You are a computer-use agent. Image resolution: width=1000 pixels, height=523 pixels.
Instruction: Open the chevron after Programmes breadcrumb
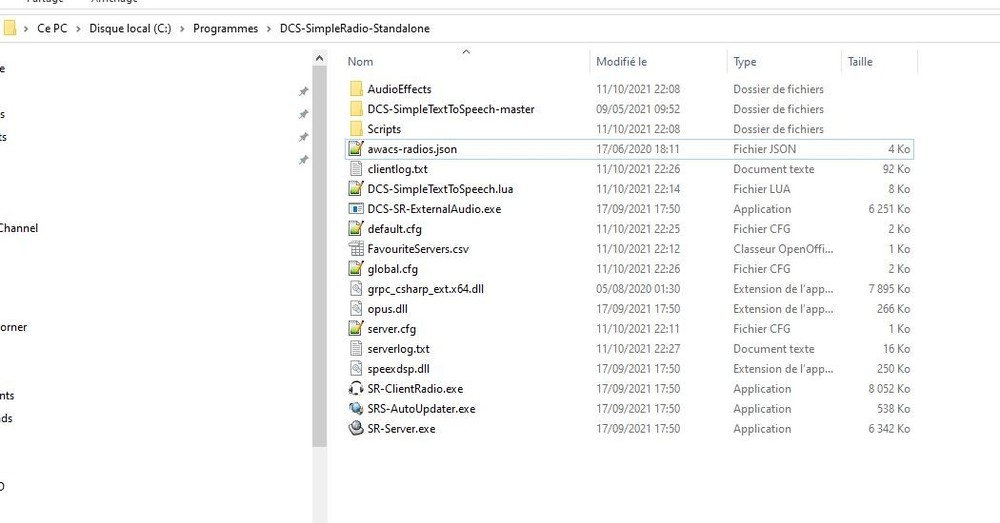[268, 29]
